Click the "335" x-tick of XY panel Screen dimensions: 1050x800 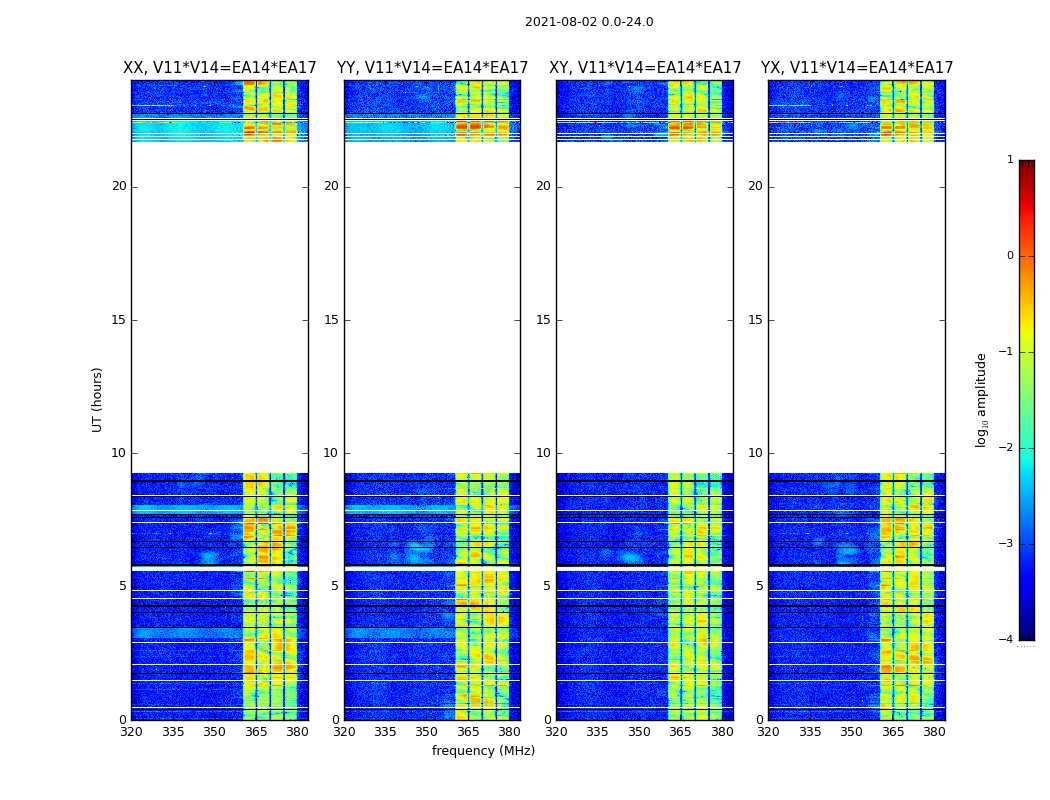click(x=597, y=732)
